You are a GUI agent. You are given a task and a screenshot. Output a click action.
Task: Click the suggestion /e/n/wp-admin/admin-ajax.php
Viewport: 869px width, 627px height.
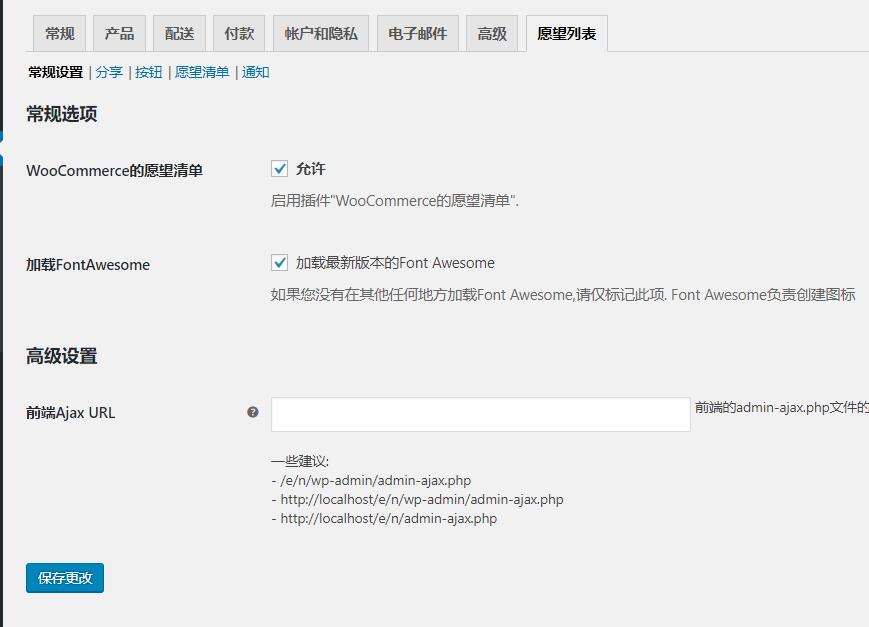coord(375,481)
